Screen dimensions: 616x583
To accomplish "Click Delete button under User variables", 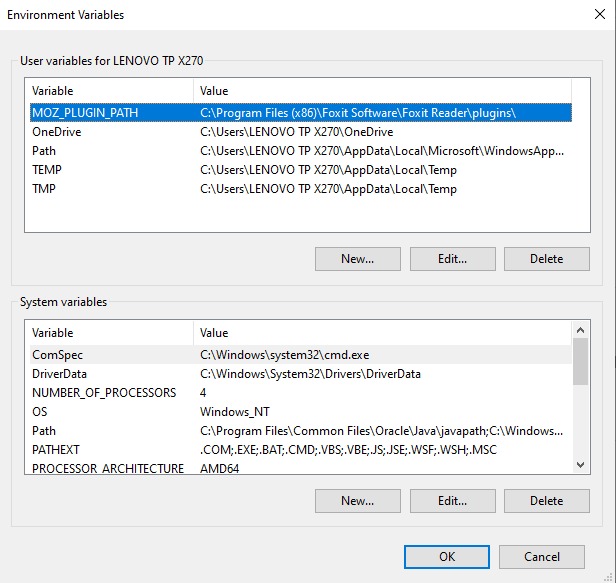I will [546, 259].
